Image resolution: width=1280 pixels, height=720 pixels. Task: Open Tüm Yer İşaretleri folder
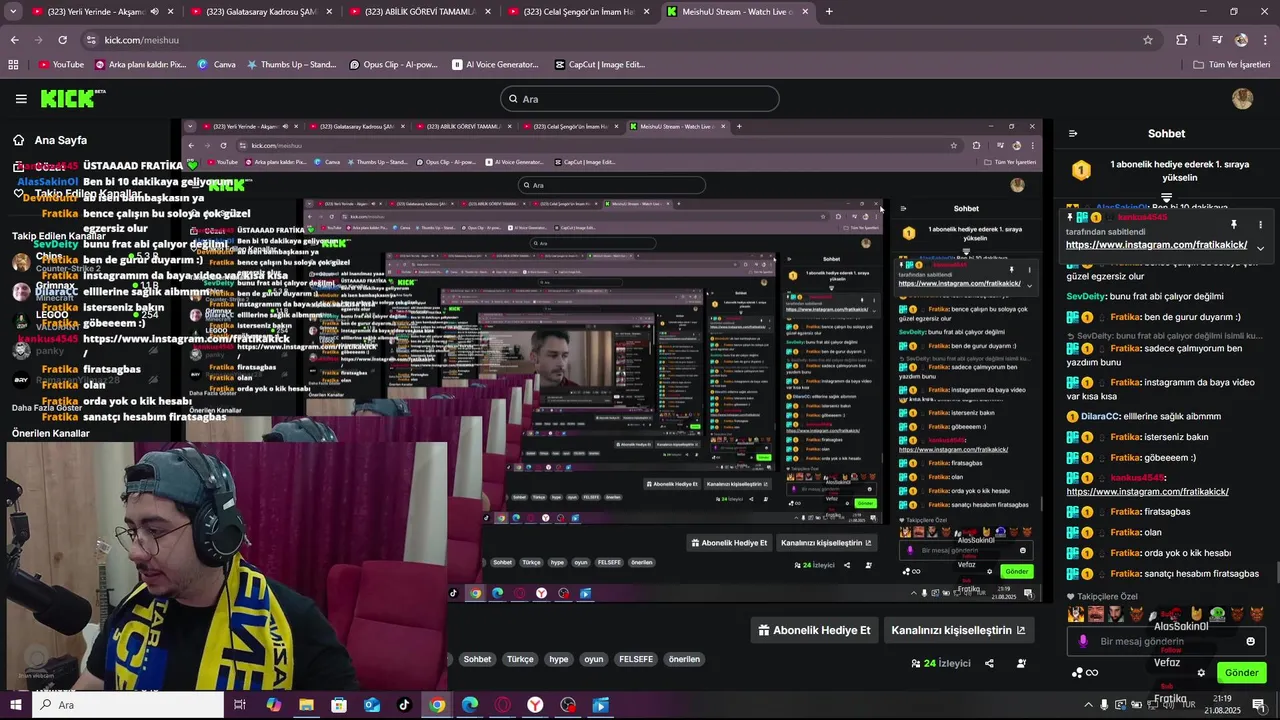[1232, 64]
